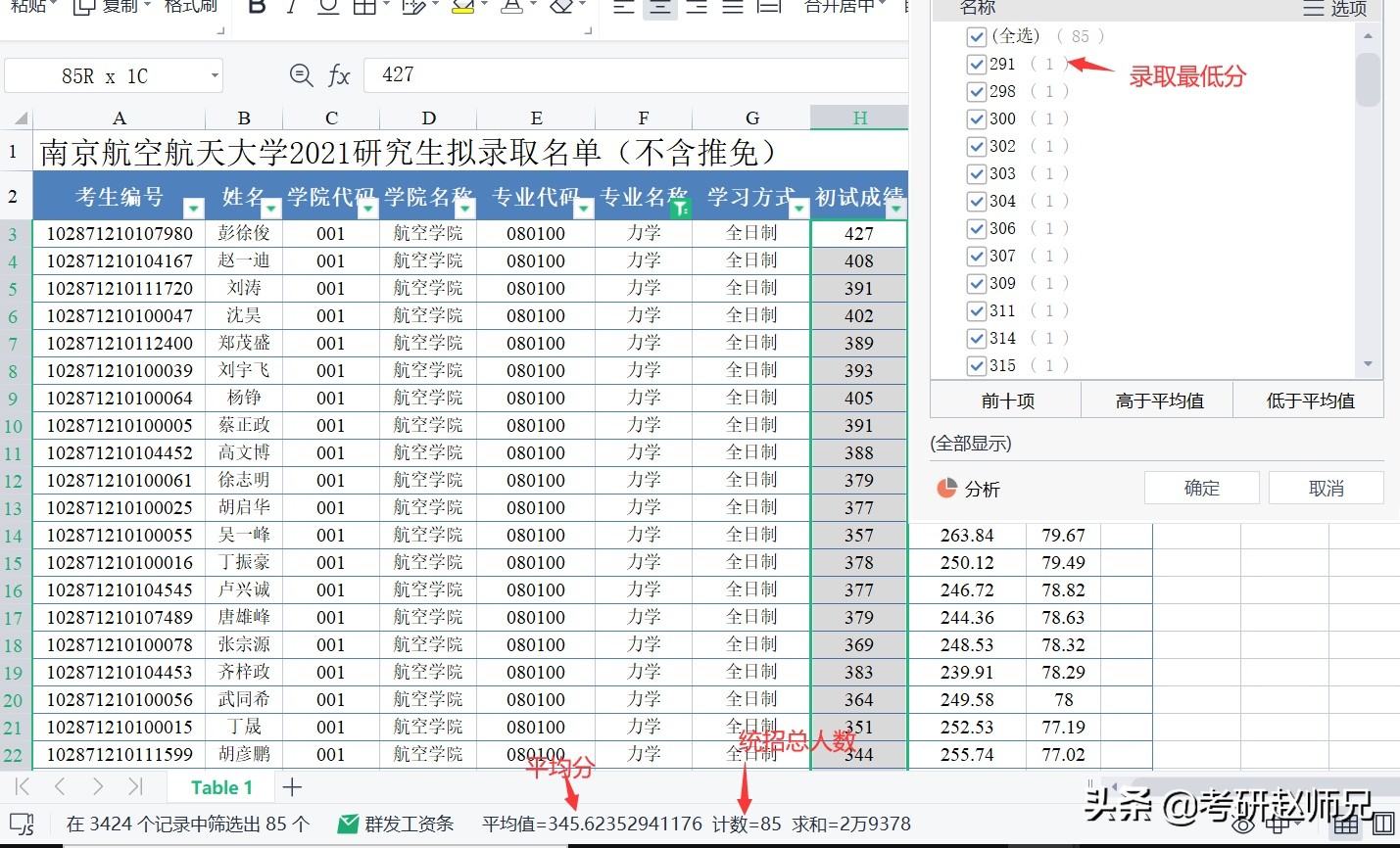Click the clear/eraser formatting icon
The image size is (1400, 848).
pyautogui.click(x=562, y=7)
